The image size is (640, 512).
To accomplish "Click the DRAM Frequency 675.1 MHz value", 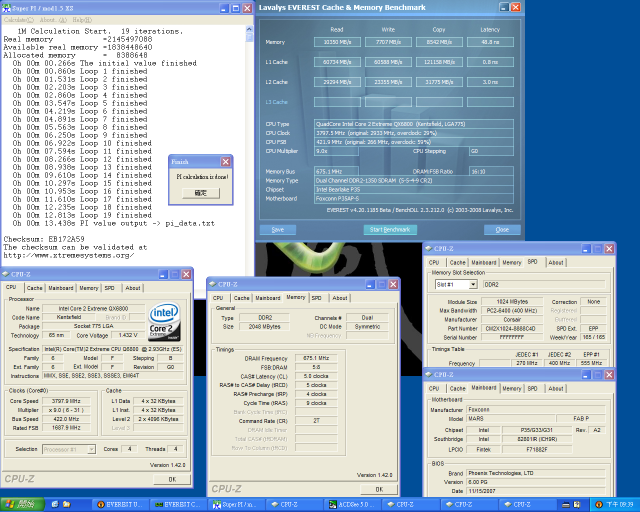I will (x=316, y=358).
